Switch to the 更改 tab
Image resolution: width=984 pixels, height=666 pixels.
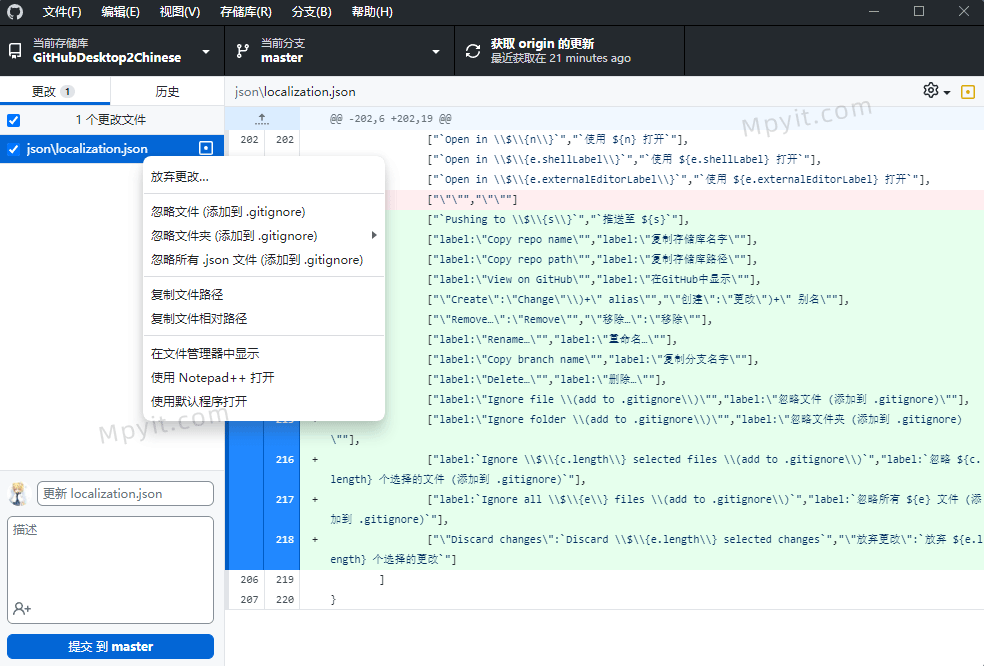coord(55,91)
